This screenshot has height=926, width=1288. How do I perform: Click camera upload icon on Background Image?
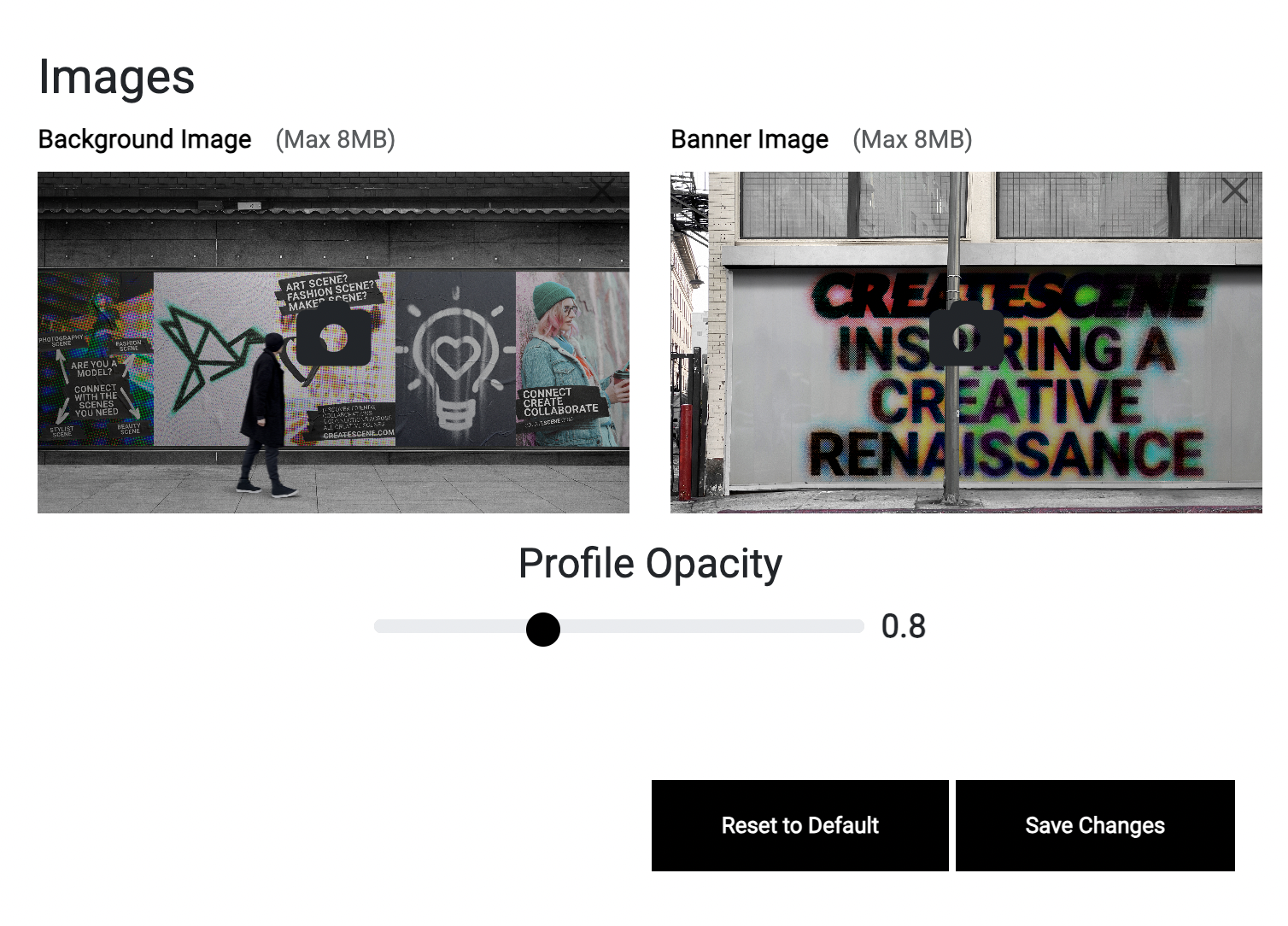pos(333,337)
